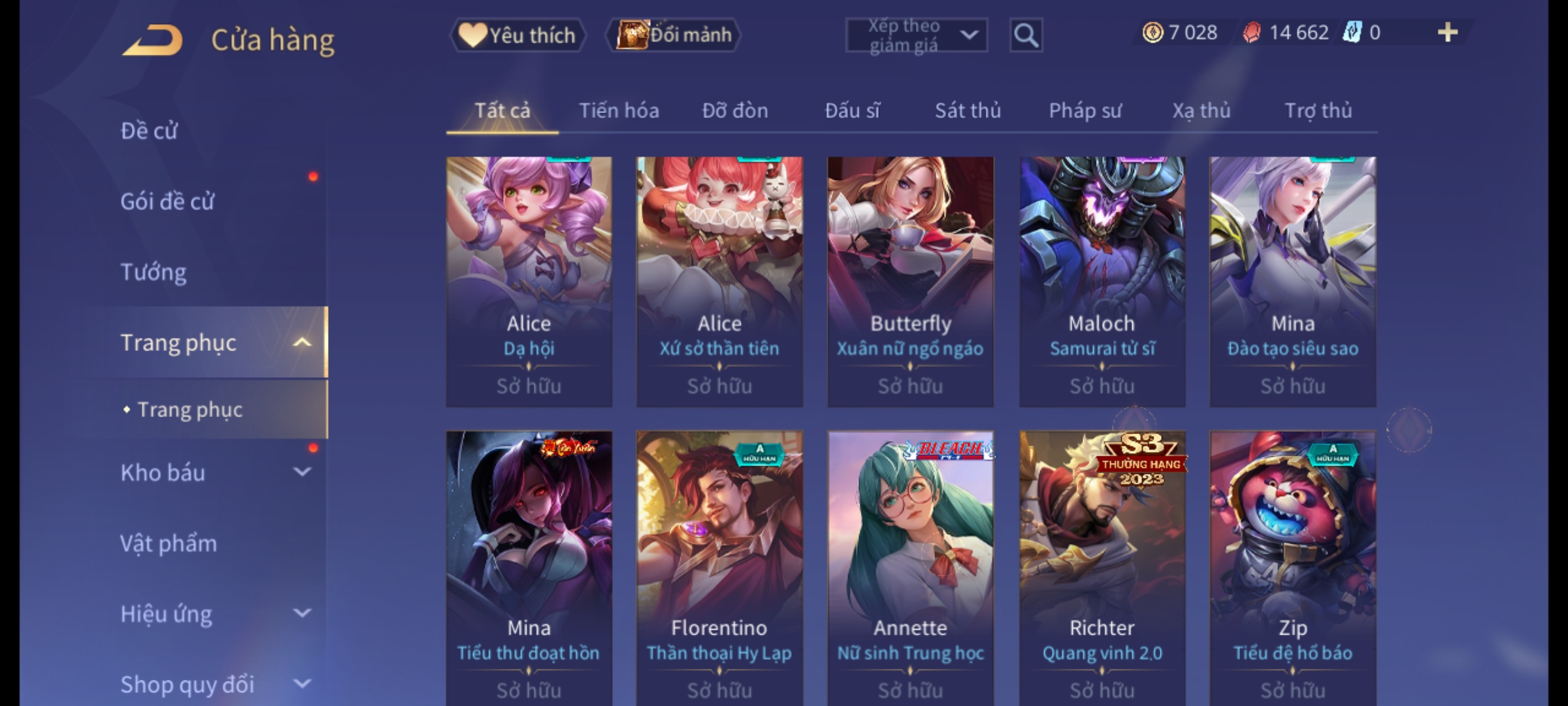Tap the blue voucher currency icon

(1352, 33)
